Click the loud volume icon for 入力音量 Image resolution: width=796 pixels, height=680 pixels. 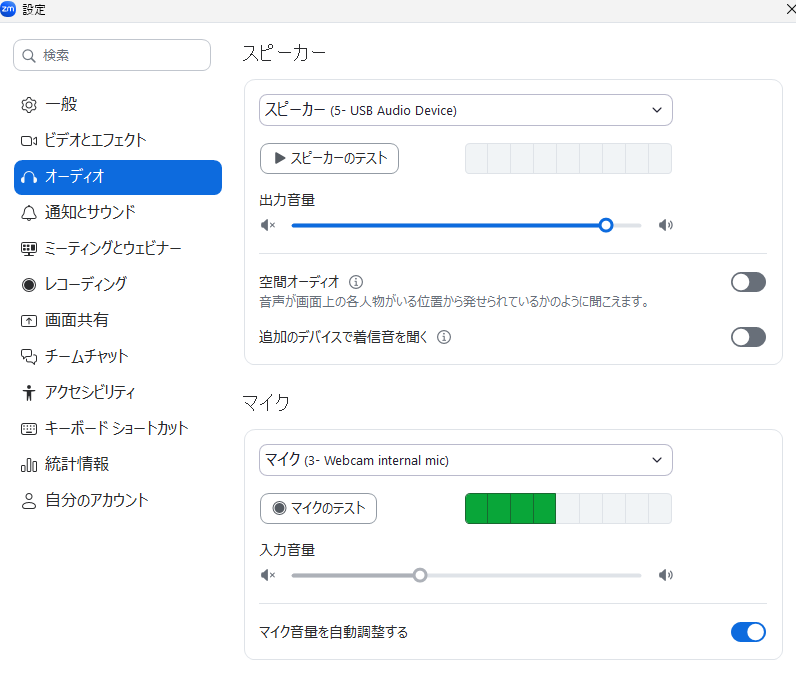pos(665,575)
